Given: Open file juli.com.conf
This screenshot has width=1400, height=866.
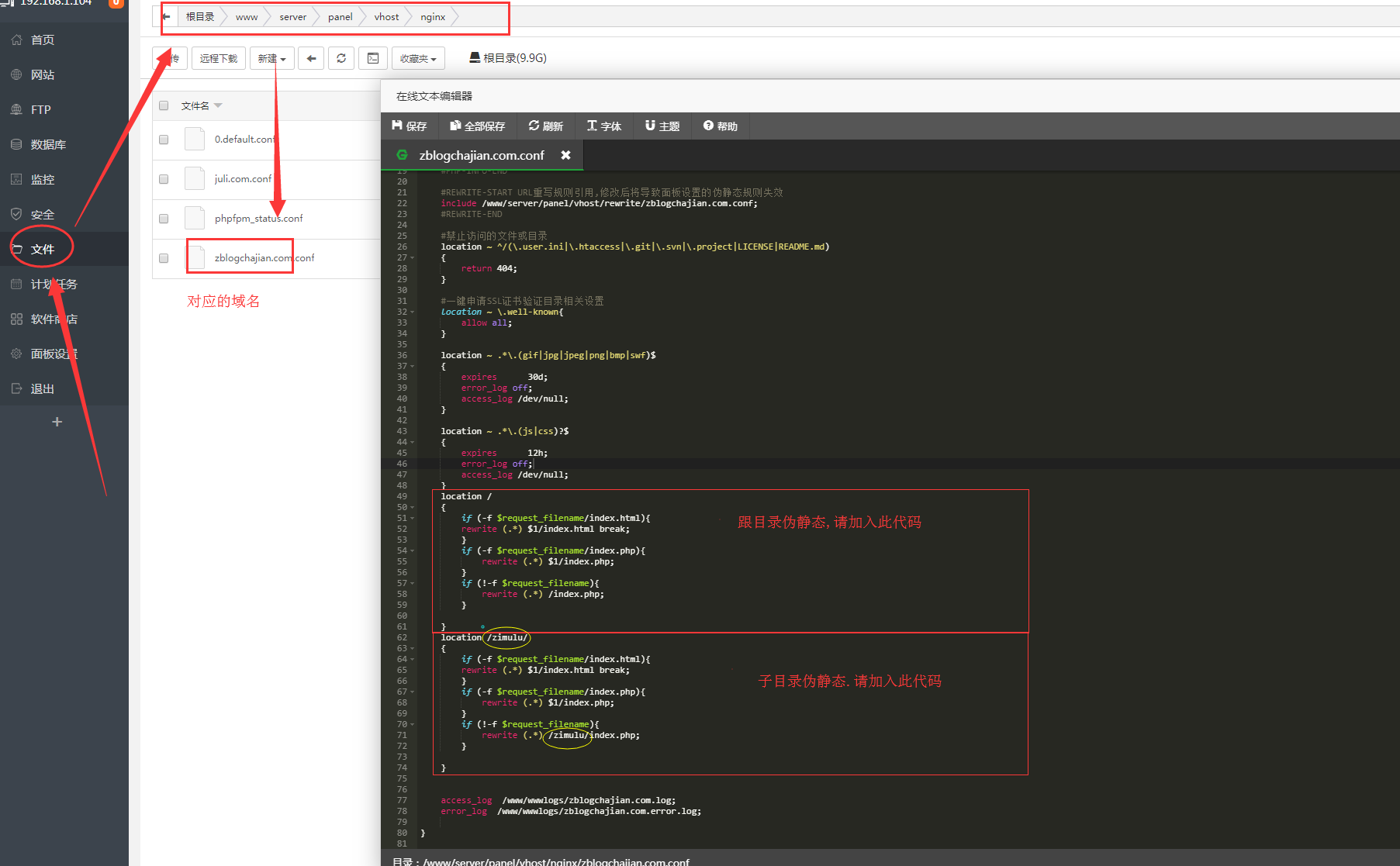Looking at the screenshot, I should pyautogui.click(x=243, y=179).
